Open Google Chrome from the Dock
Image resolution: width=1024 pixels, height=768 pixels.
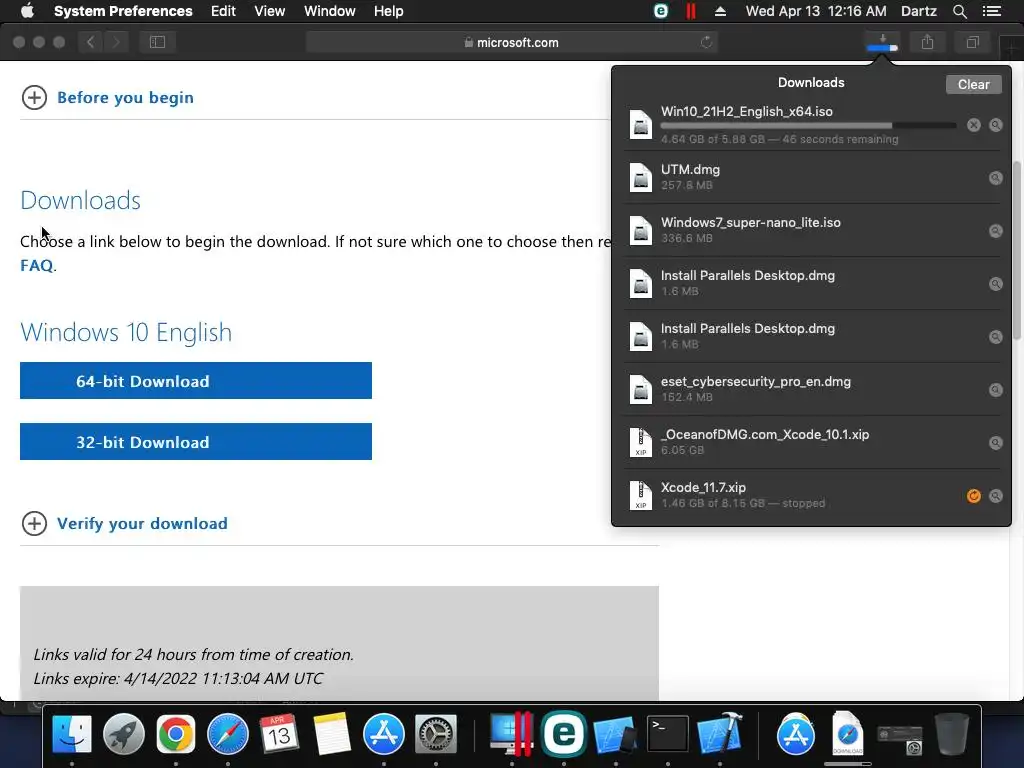pyautogui.click(x=176, y=733)
